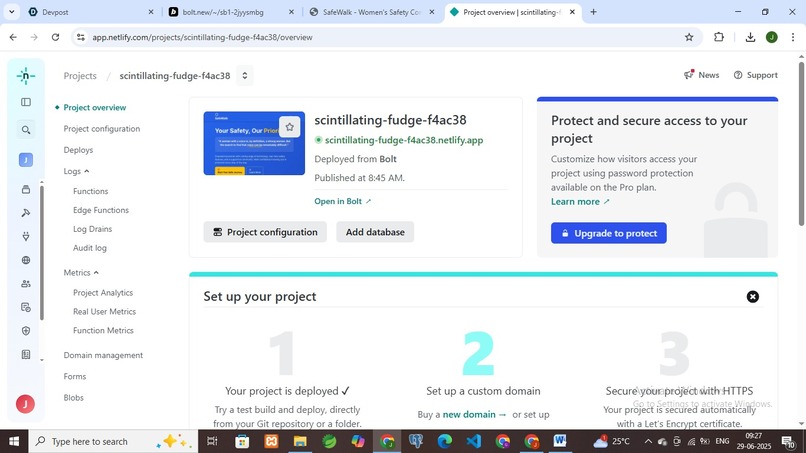Close the Project overview tab

click(572, 12)
